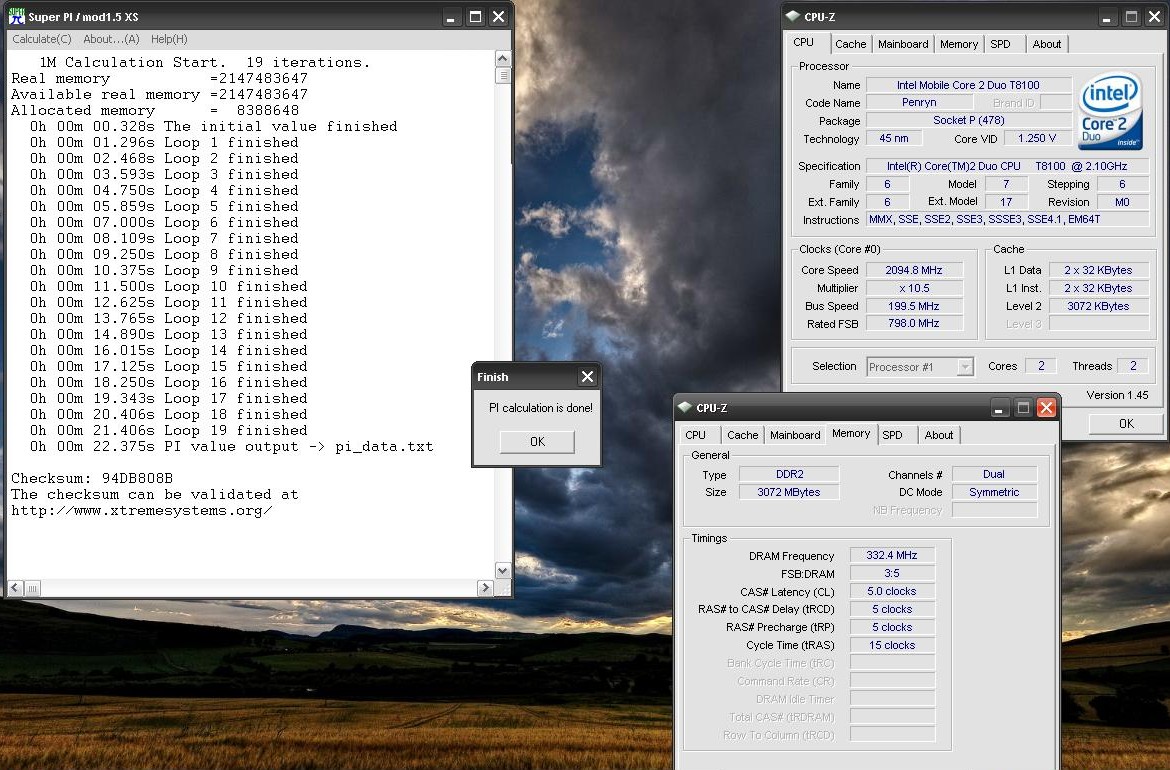Viewport: 1170px width, 770px height.
Task: Open the Help(H) menu in Super PI
Action: pos(169,39)
